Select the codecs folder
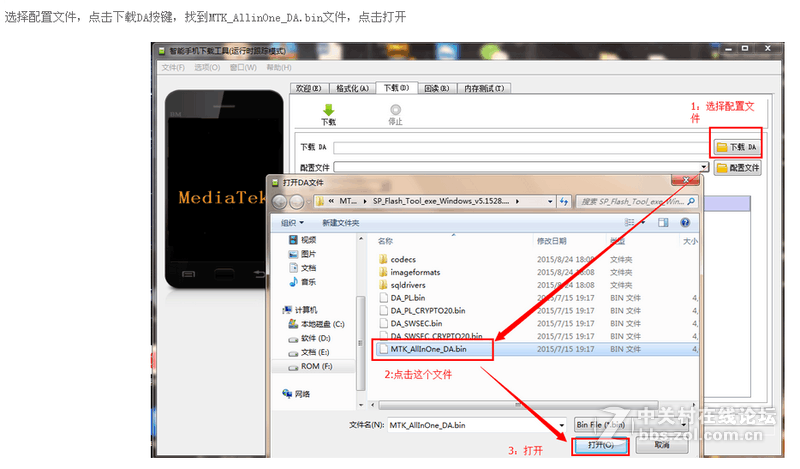Viewport: 800px width, 469px height. 398,260
